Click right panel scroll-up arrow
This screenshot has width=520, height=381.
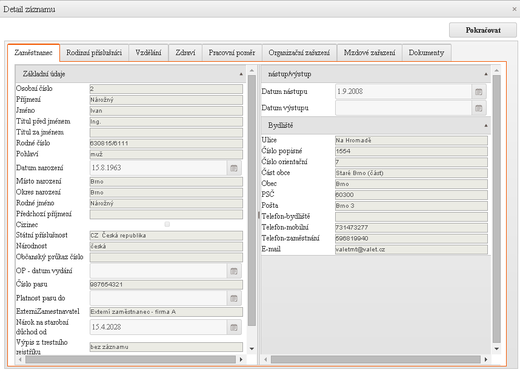(497, 71)
